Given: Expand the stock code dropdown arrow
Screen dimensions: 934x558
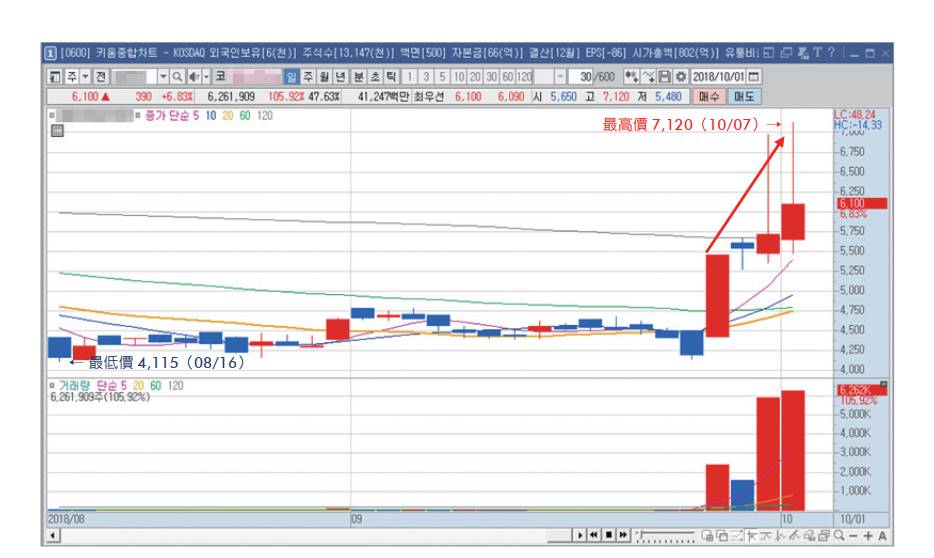Looking at the screenshot, I should 163,77.
